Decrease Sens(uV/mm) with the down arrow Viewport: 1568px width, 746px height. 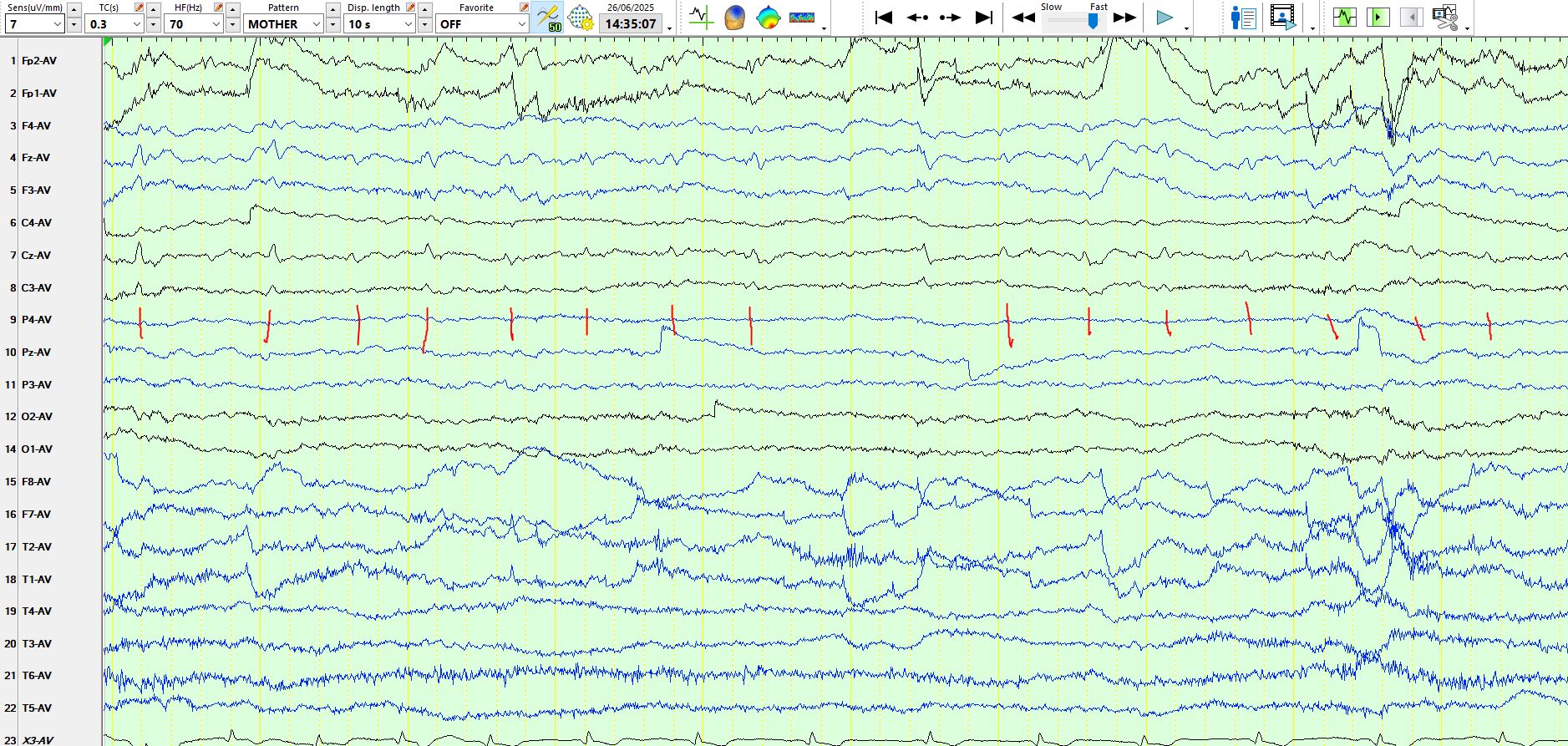[74, 25]
